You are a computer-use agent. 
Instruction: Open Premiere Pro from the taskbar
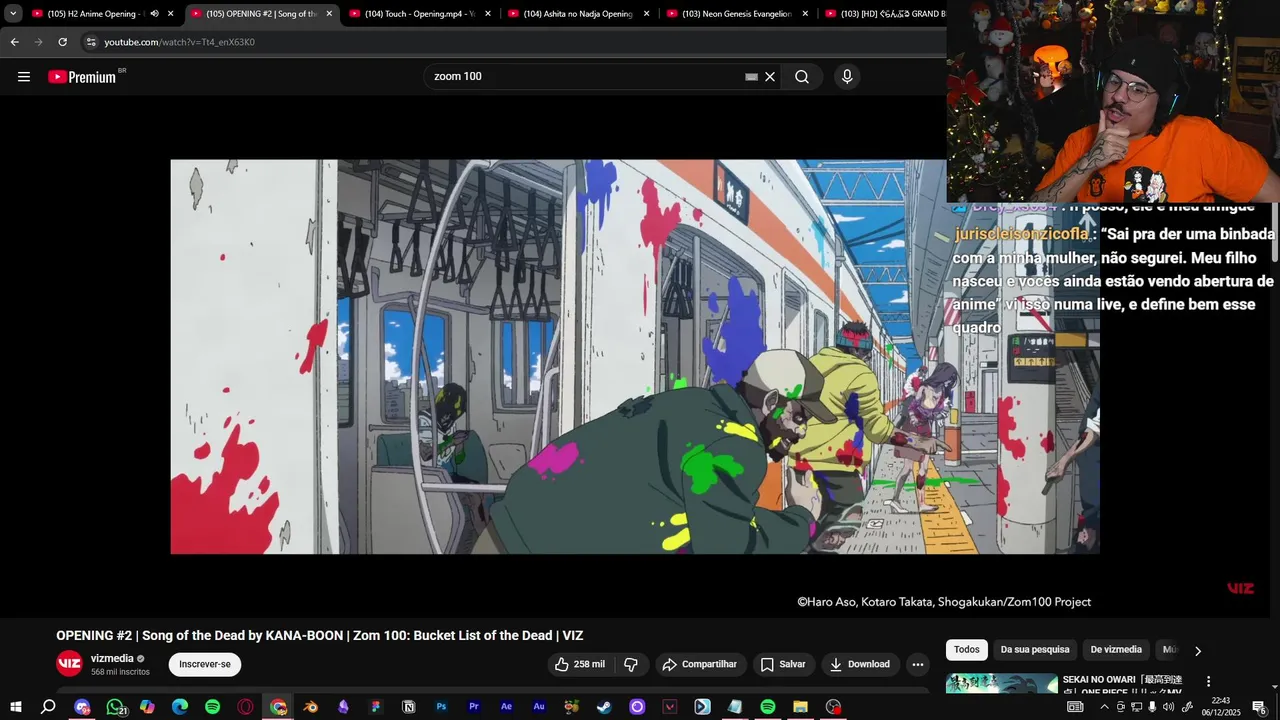click(x=474, y=707)
